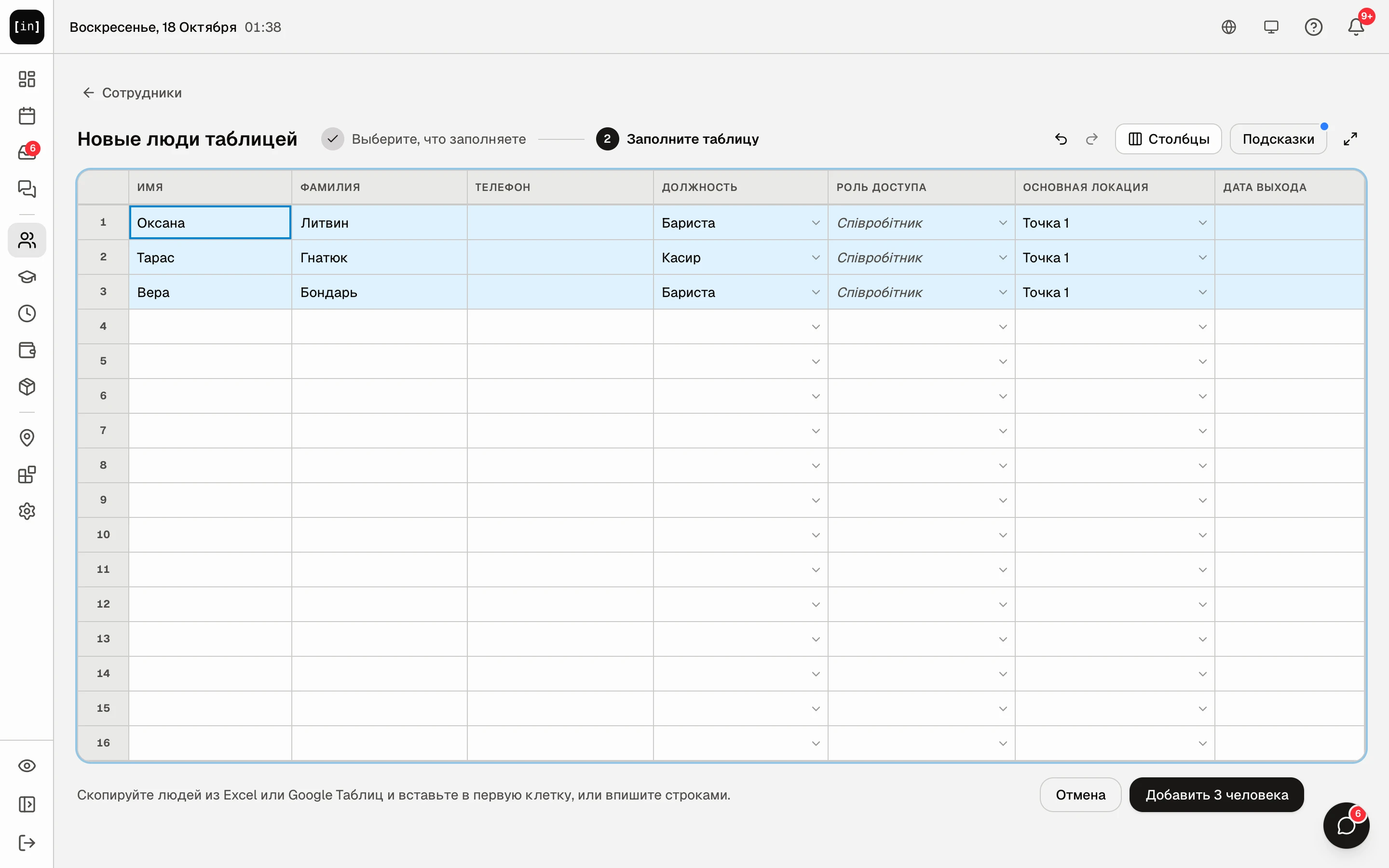Viewport: 1389px width, 868px height.
Task: Select the Дата выхода cell in row 1
Action: [x=1289, y=223]
